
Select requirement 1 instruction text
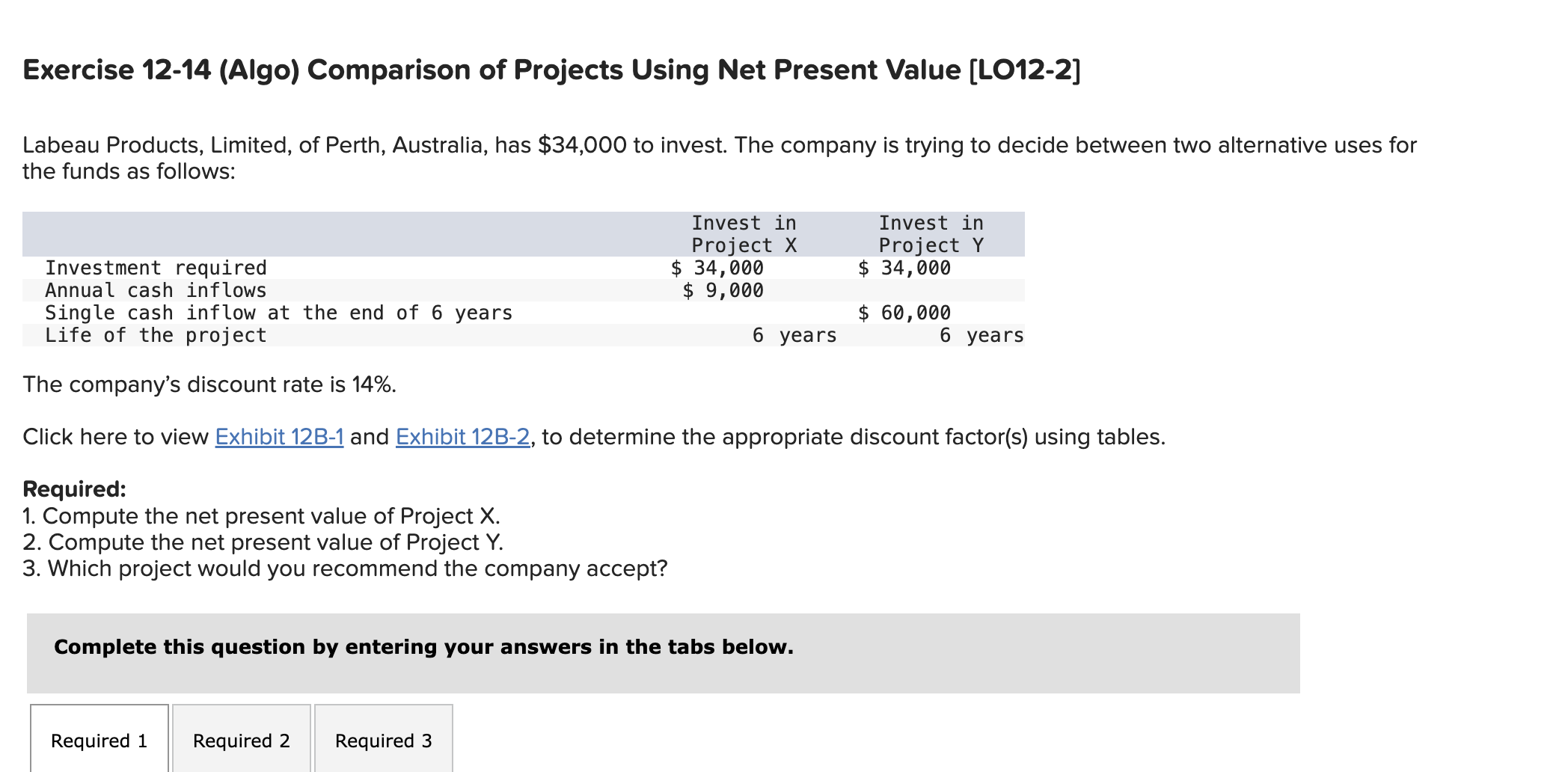[x=262, y=515]
